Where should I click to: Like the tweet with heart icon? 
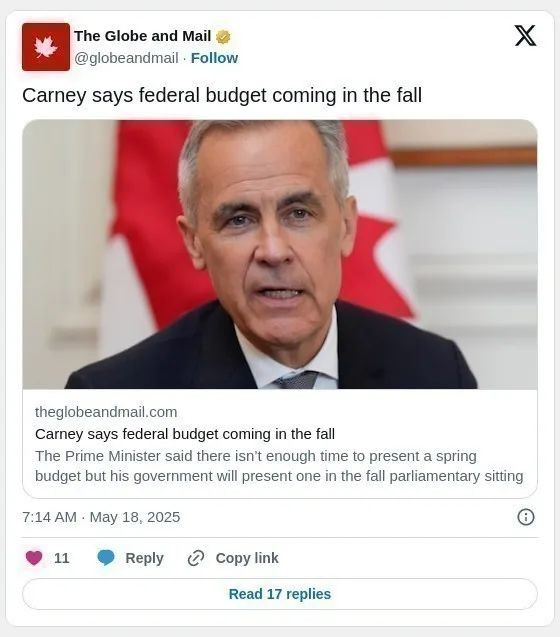point(34,558)
